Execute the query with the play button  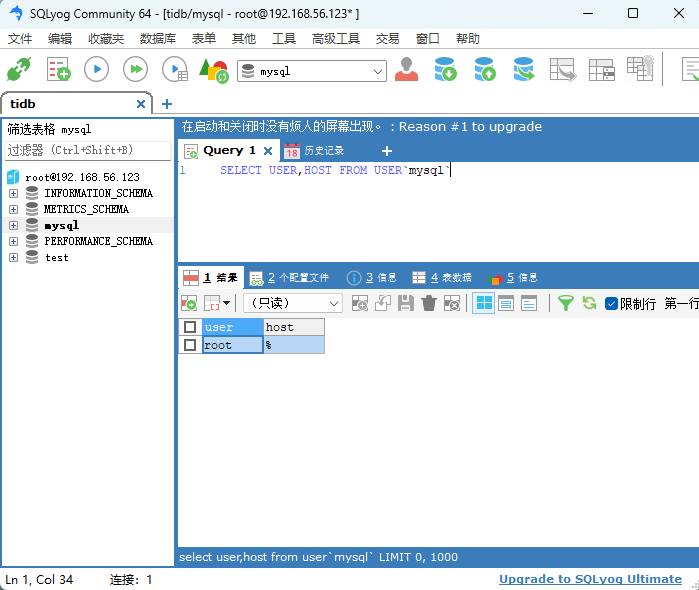(x=96, y=69)
